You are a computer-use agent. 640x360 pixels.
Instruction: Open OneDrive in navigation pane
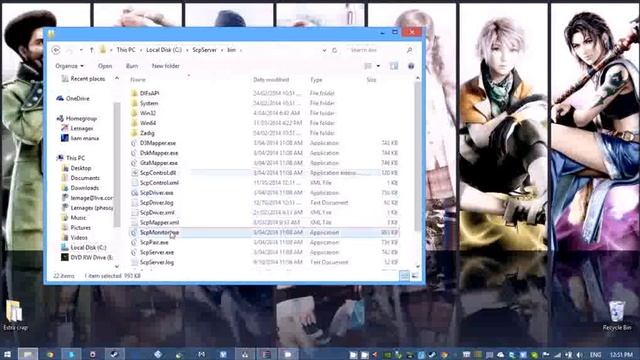click(73, 98)
